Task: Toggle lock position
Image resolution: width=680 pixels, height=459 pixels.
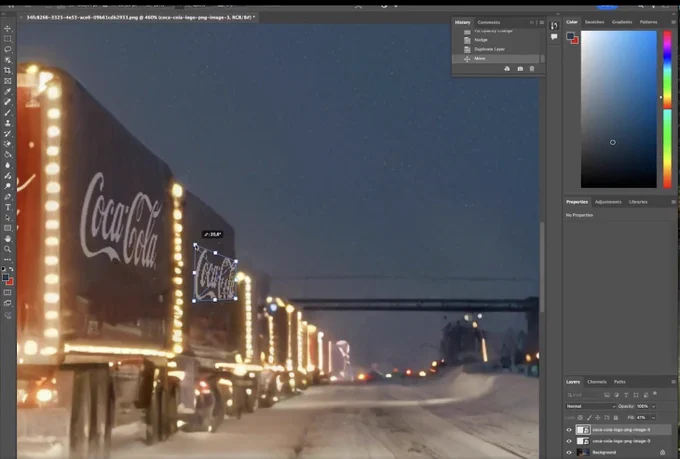Action: [x=598, y=417]
